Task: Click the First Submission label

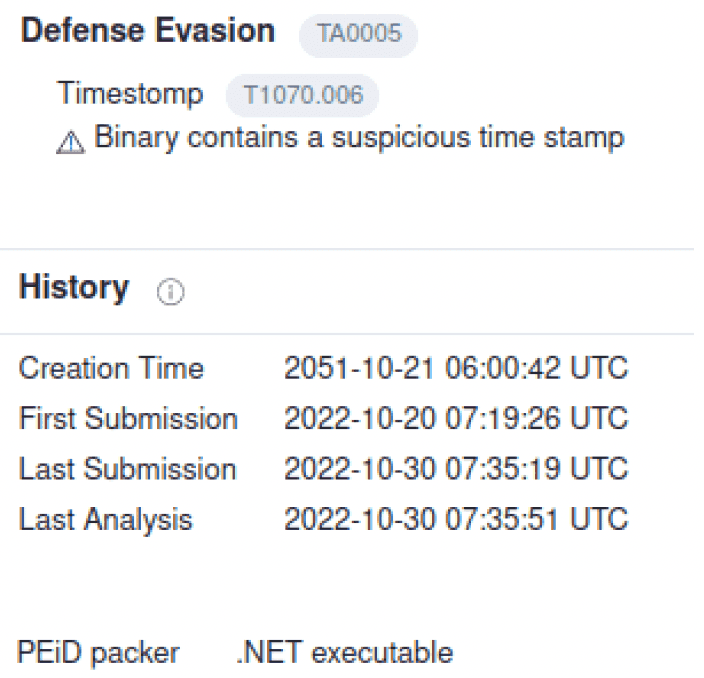Action: click(128, 418)
